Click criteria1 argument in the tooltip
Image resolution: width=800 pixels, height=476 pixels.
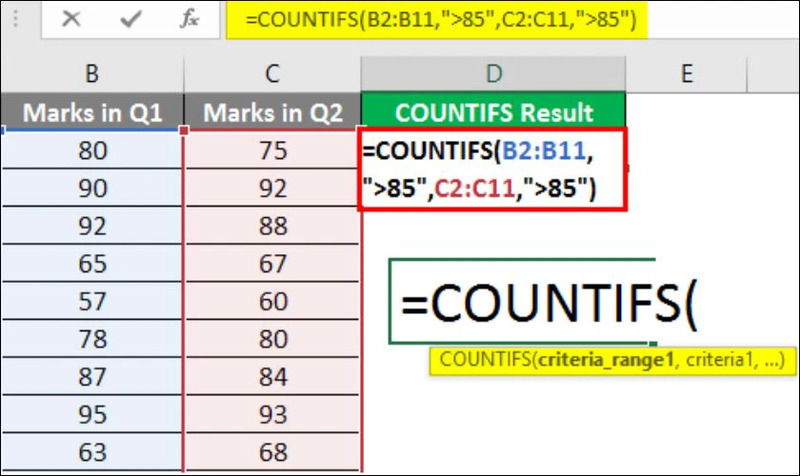pos(719,360)
